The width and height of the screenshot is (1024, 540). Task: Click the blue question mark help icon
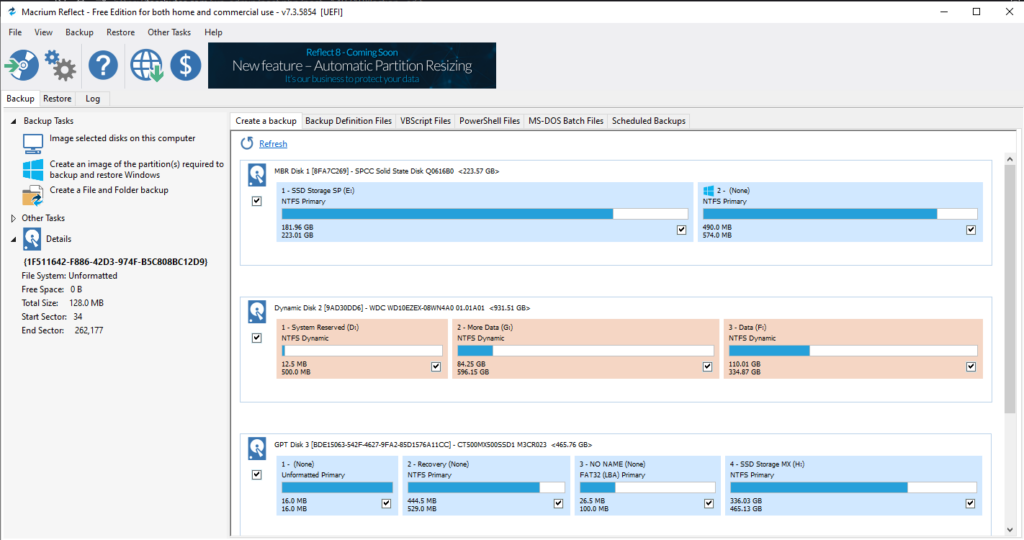[x=103, y=66]
